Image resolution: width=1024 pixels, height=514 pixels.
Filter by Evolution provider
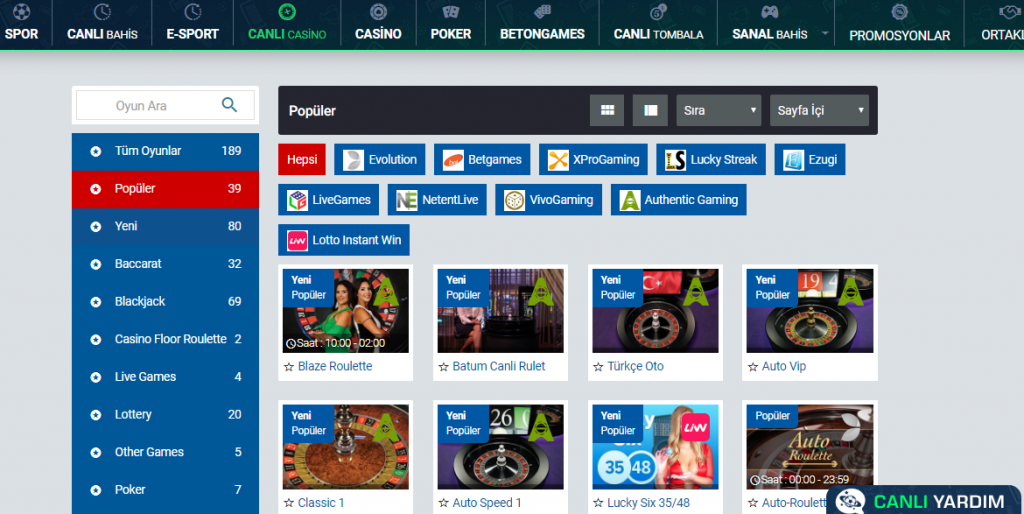click(380, 159)
